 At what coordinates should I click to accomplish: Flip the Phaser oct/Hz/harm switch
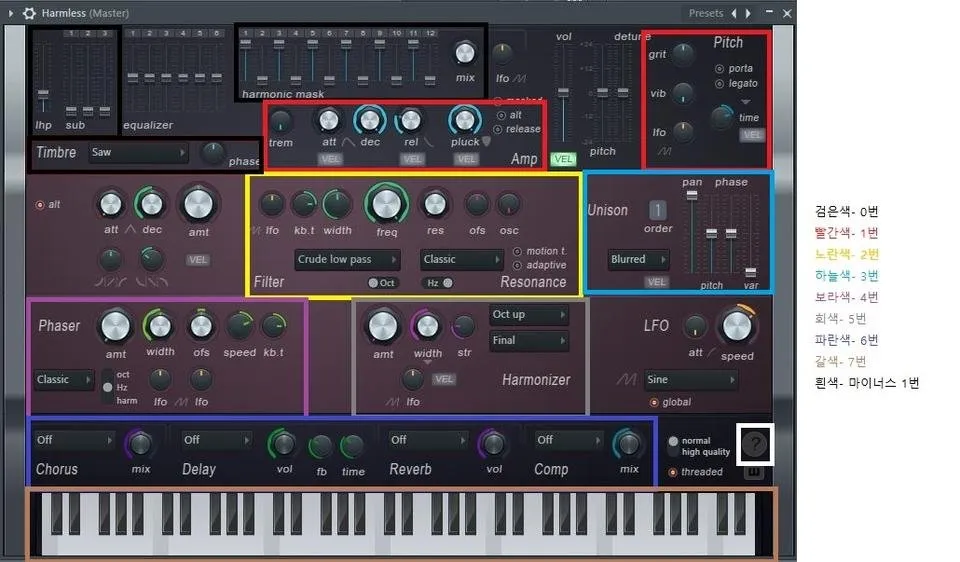point(108,387)
